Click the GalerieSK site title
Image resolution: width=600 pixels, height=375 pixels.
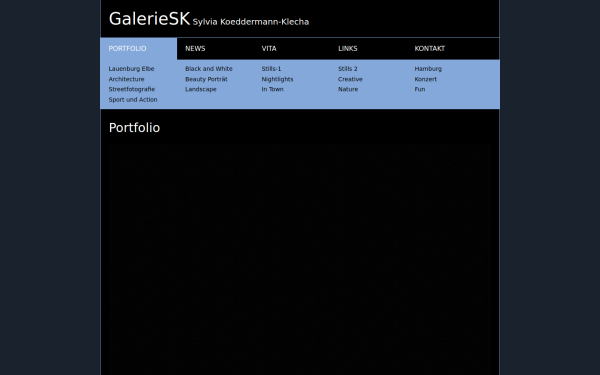(x=149, y=19)
